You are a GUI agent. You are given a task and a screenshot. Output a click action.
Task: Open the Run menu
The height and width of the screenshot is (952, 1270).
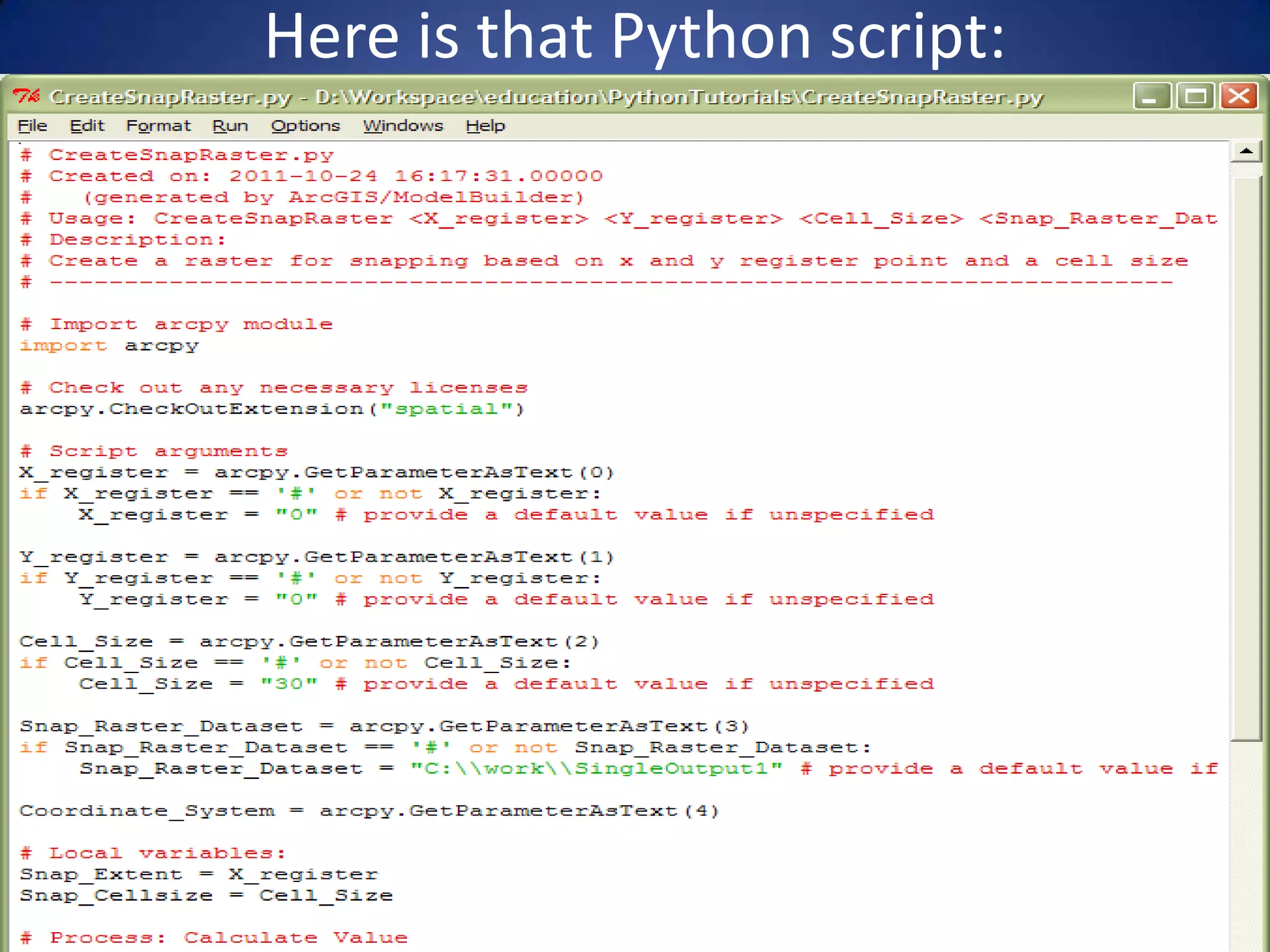coord(230,126)
